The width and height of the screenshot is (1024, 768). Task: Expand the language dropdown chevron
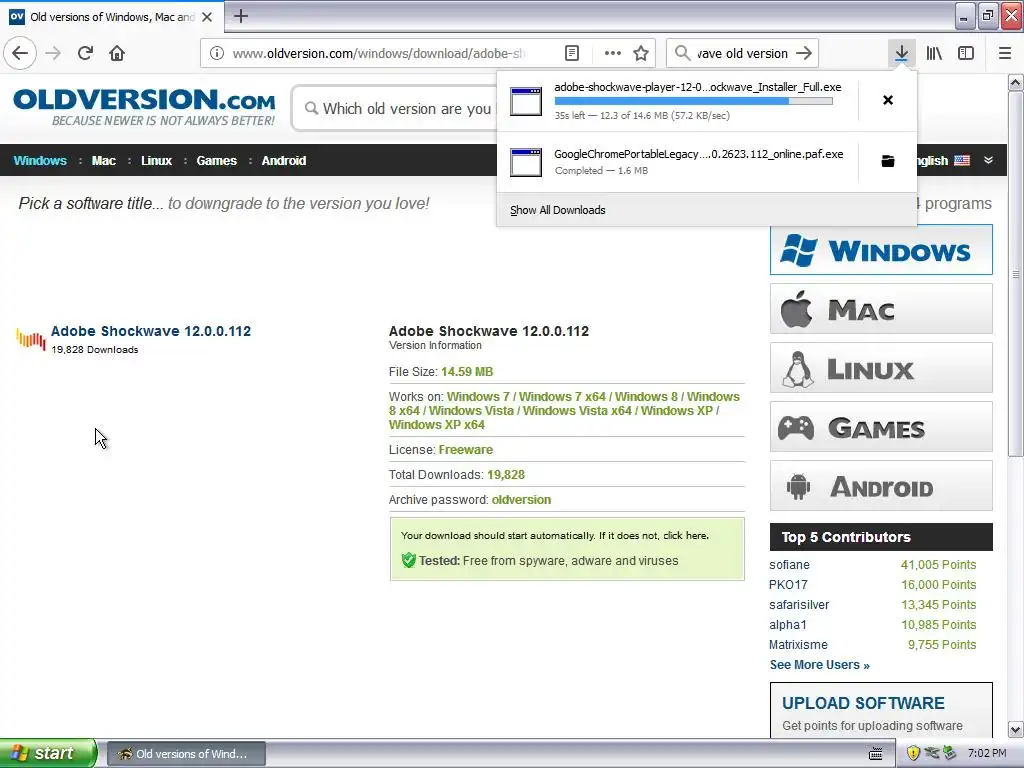pyautogui.click(x=989, y=160)
